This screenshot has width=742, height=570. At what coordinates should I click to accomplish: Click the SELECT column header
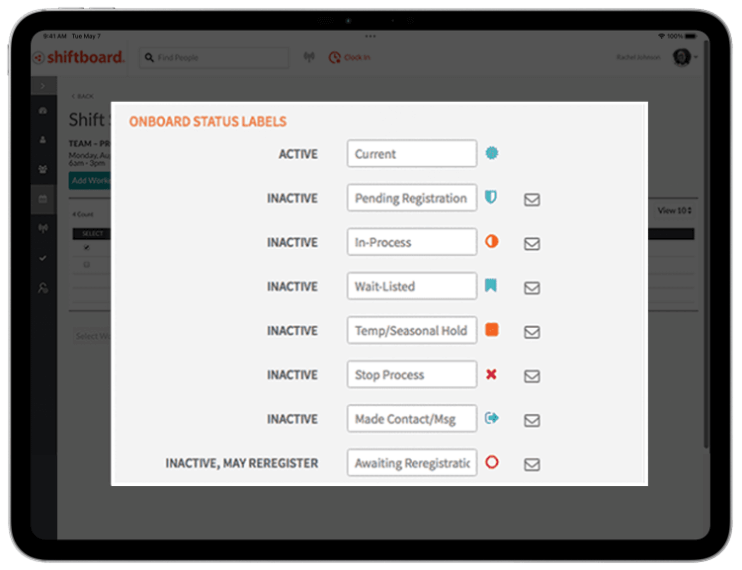point(92,234)
